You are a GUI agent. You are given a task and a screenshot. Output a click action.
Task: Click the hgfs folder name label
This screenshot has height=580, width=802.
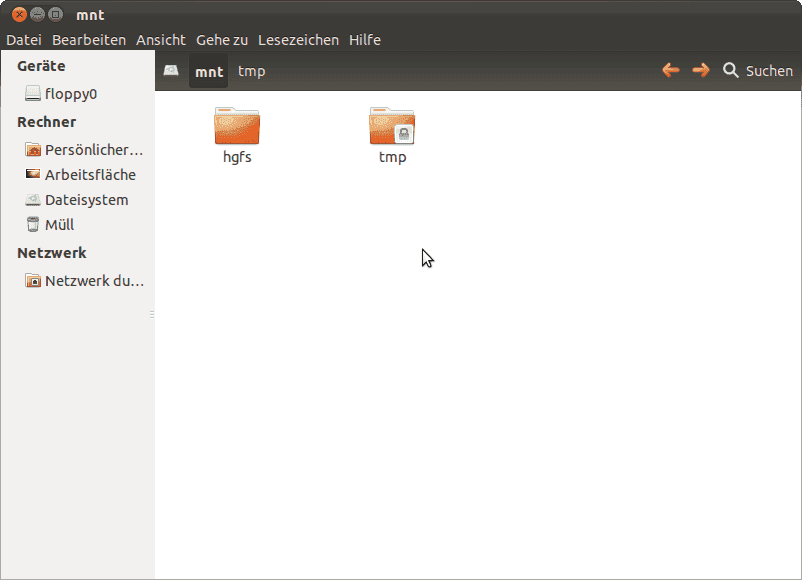[237, 157]
